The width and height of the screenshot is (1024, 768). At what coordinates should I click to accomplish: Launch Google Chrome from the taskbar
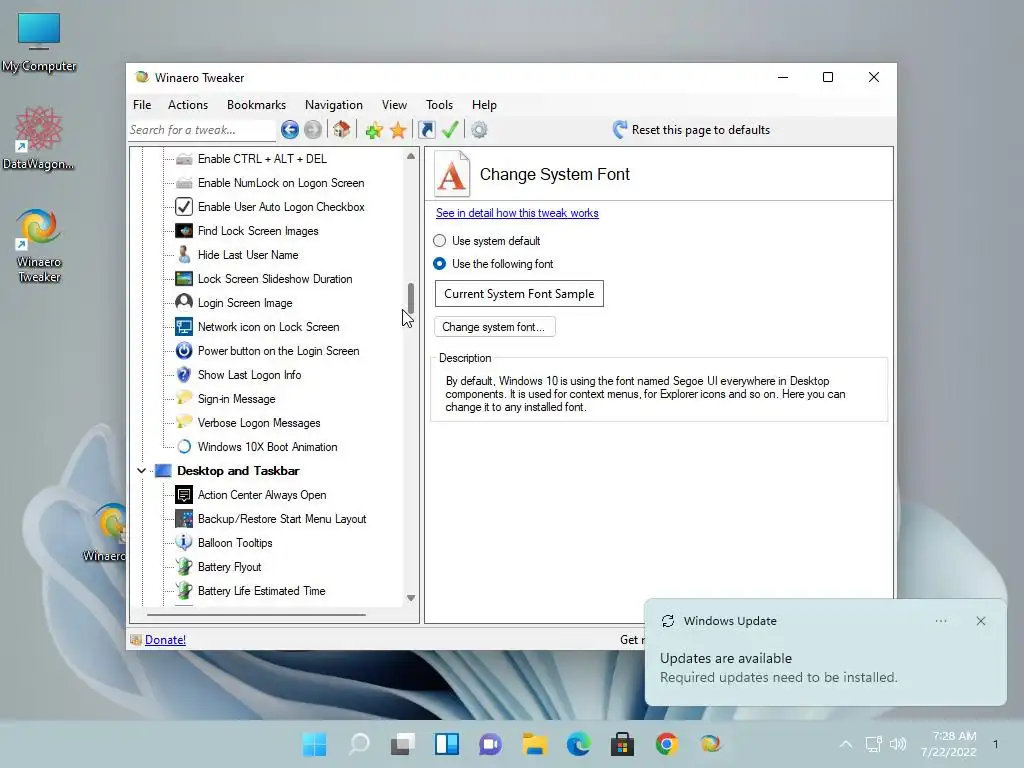[x=667, y=744]
